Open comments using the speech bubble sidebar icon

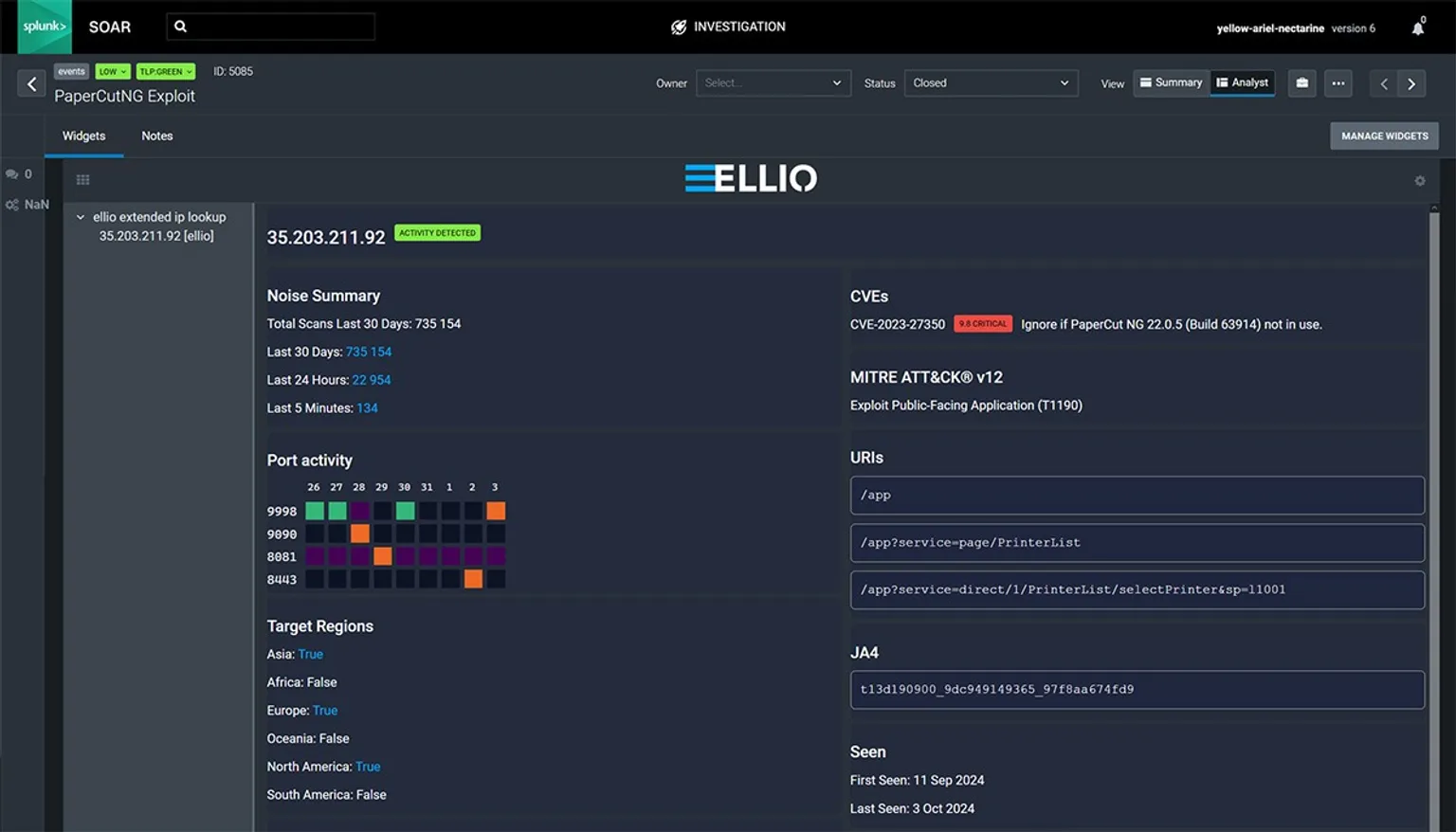(x=12, y=173)
